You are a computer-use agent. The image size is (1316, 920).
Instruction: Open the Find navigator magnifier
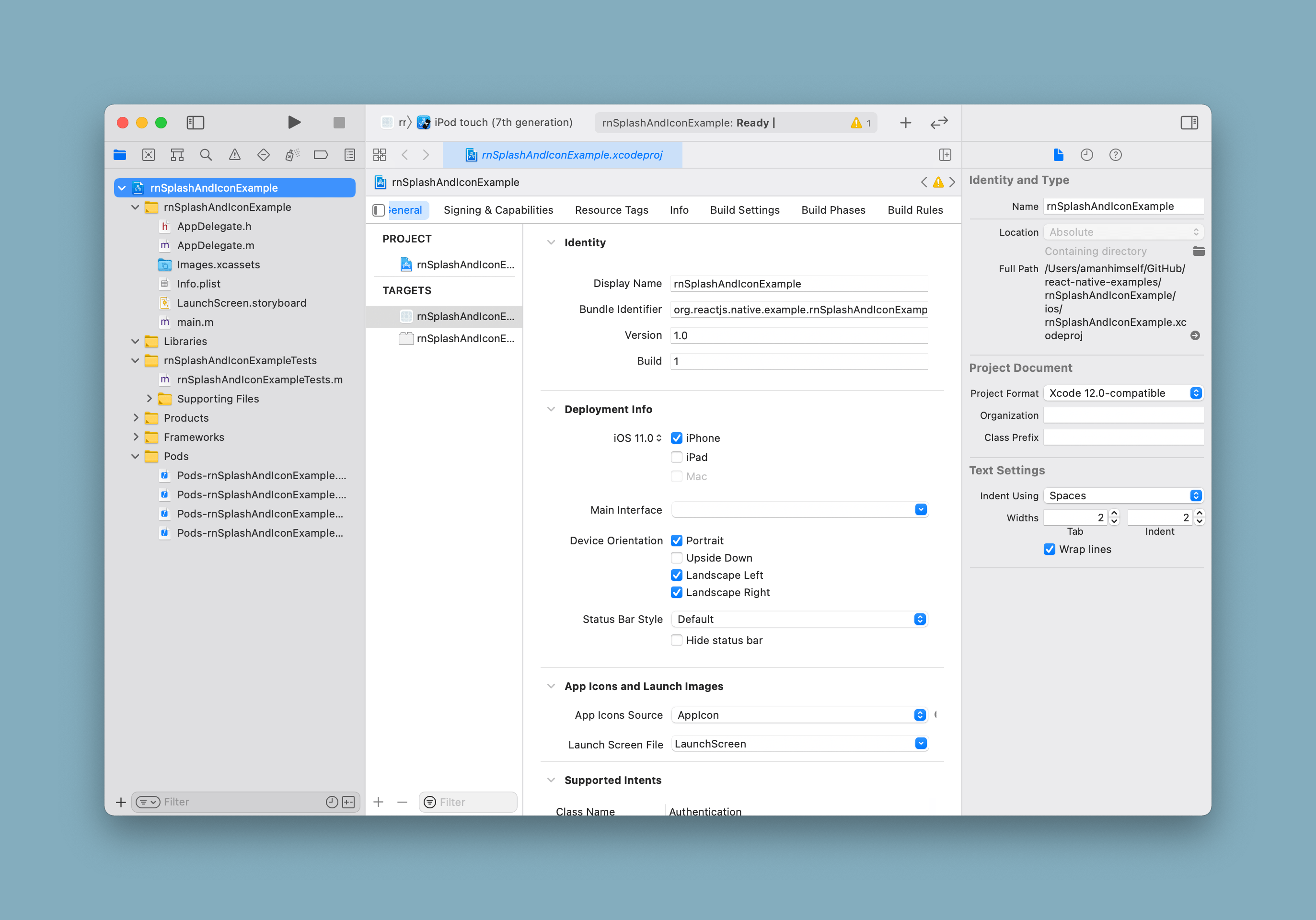[x=206, y=155]
